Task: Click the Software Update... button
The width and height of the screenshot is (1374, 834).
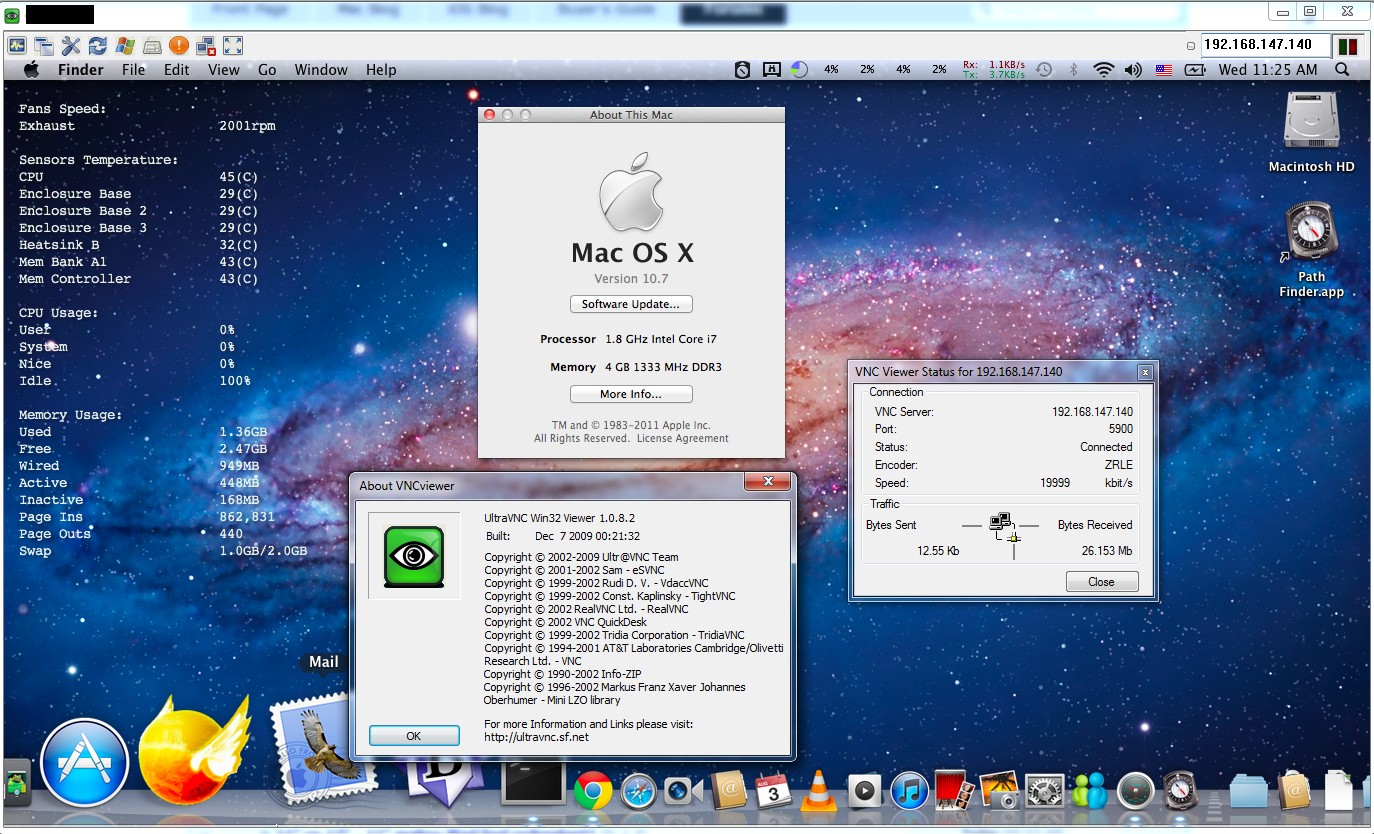Action: coord(630,304)
